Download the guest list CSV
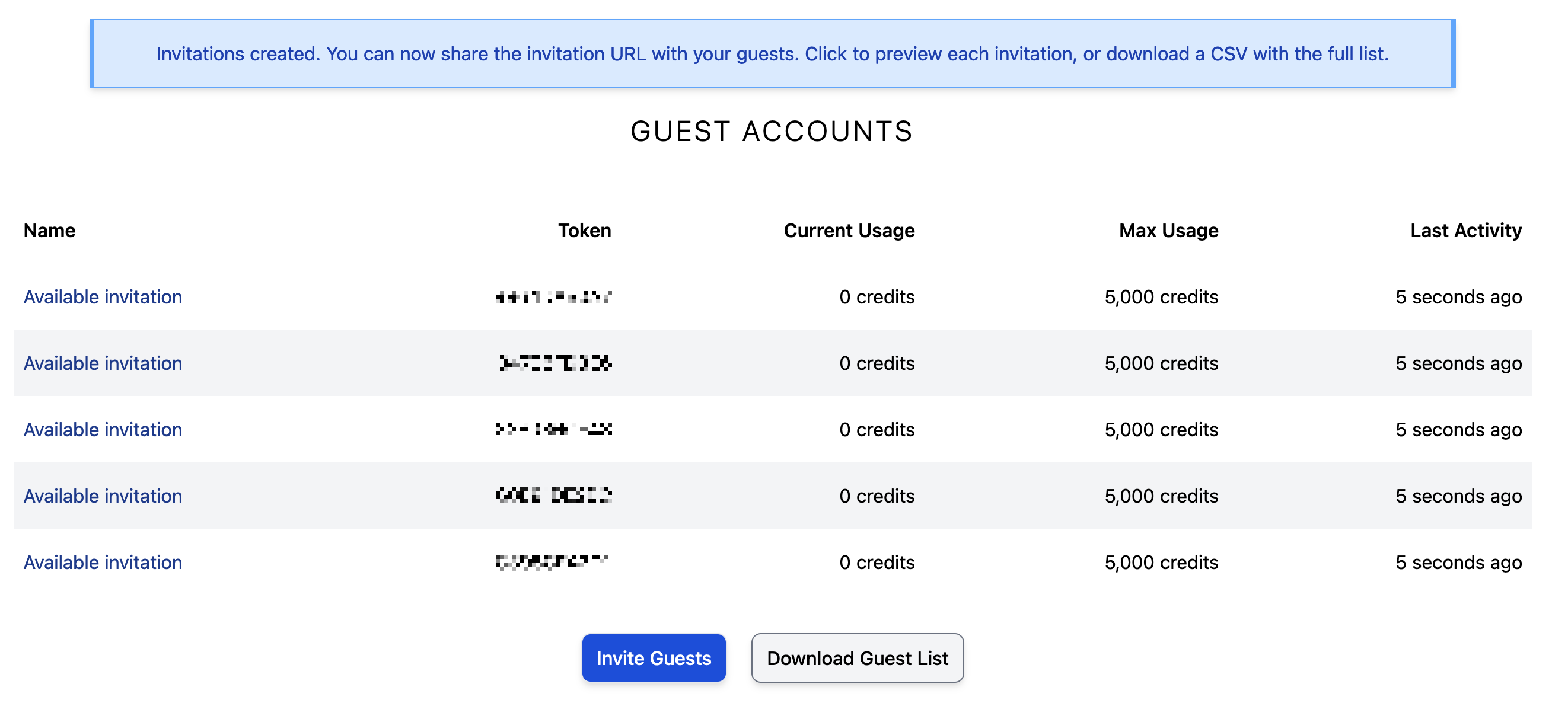This screenshot has height=703, width=1568. point(857,658)
